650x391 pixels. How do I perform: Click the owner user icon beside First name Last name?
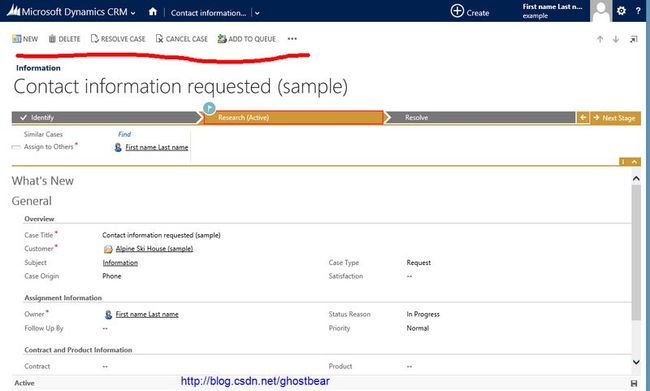(x=108, y=315)
